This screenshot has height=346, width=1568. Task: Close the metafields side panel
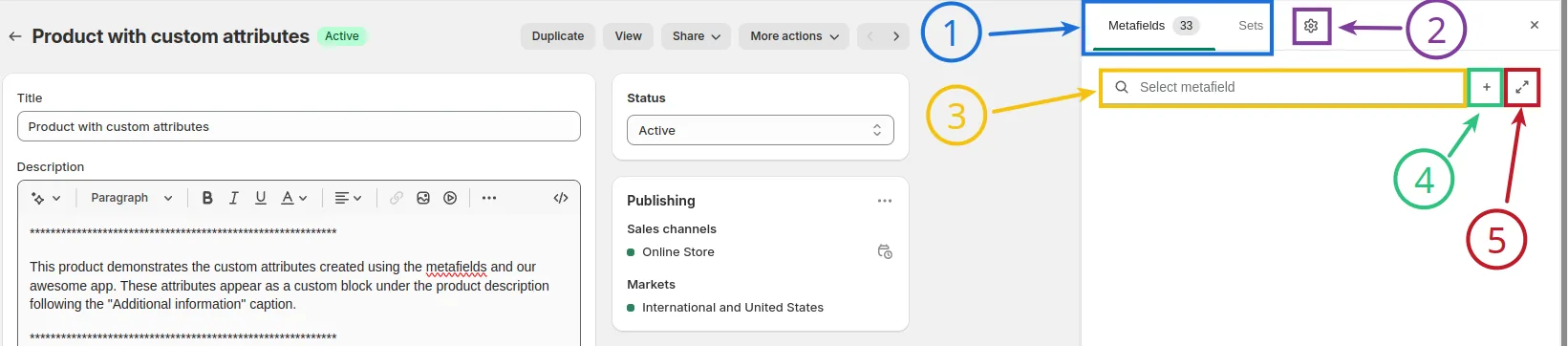(x=1535, y=25)
